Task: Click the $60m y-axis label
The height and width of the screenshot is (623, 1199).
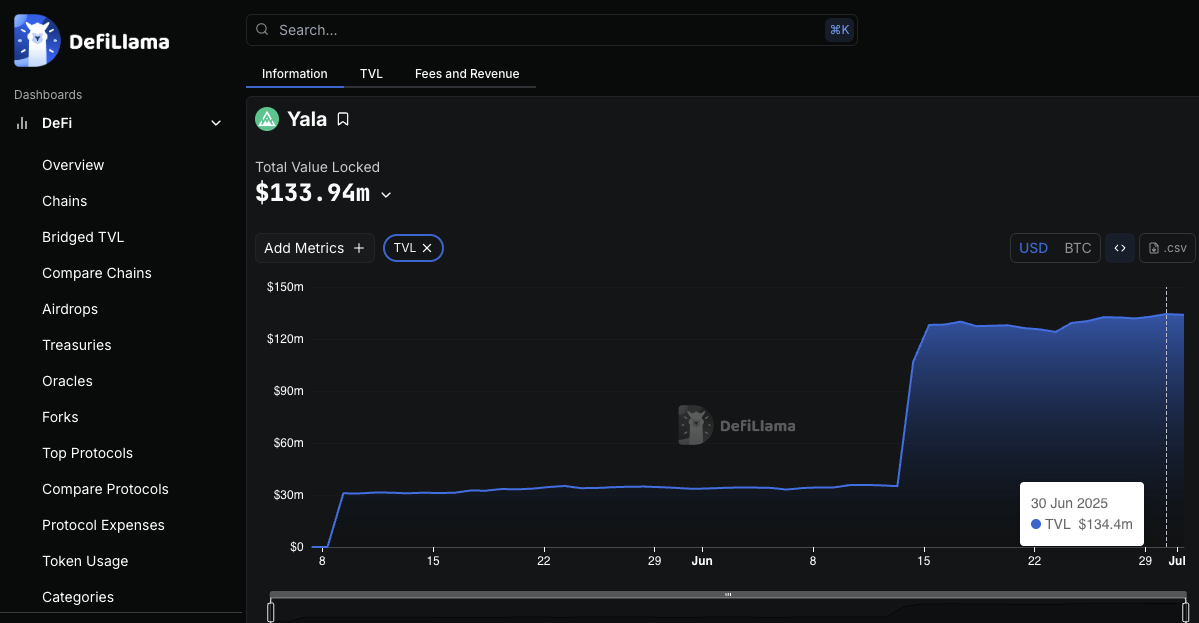Action: (x=288, y=443)
